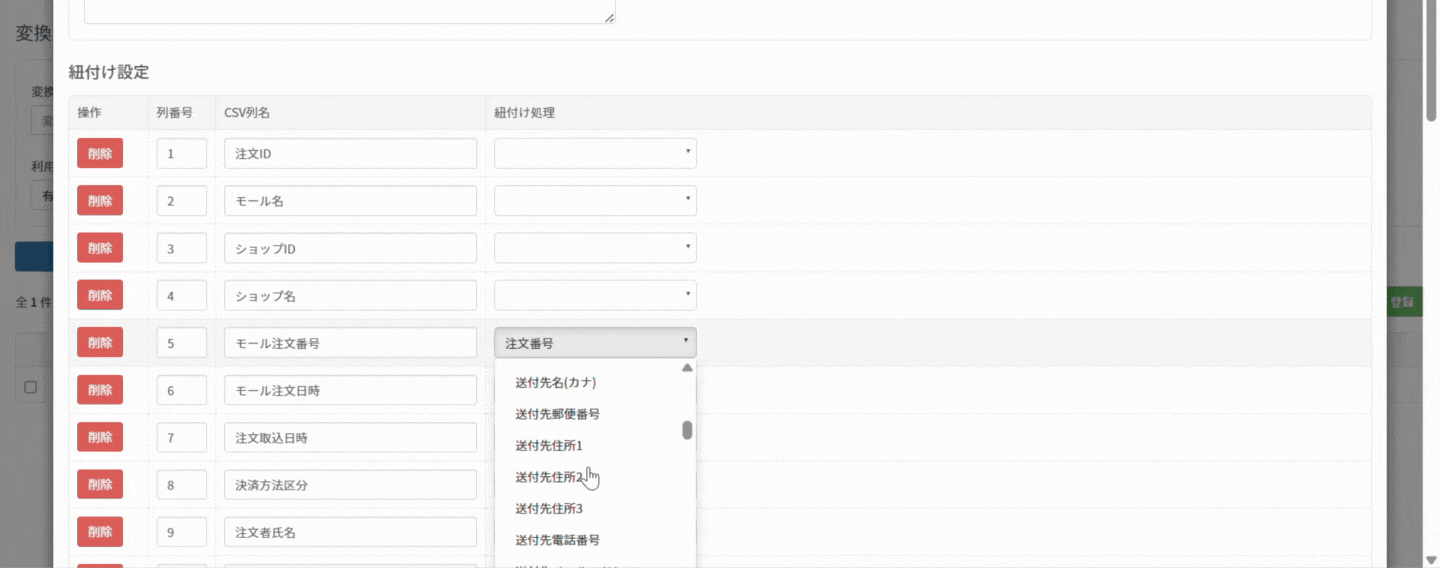Delete row 8 決済方法区分

click(100, 485)
